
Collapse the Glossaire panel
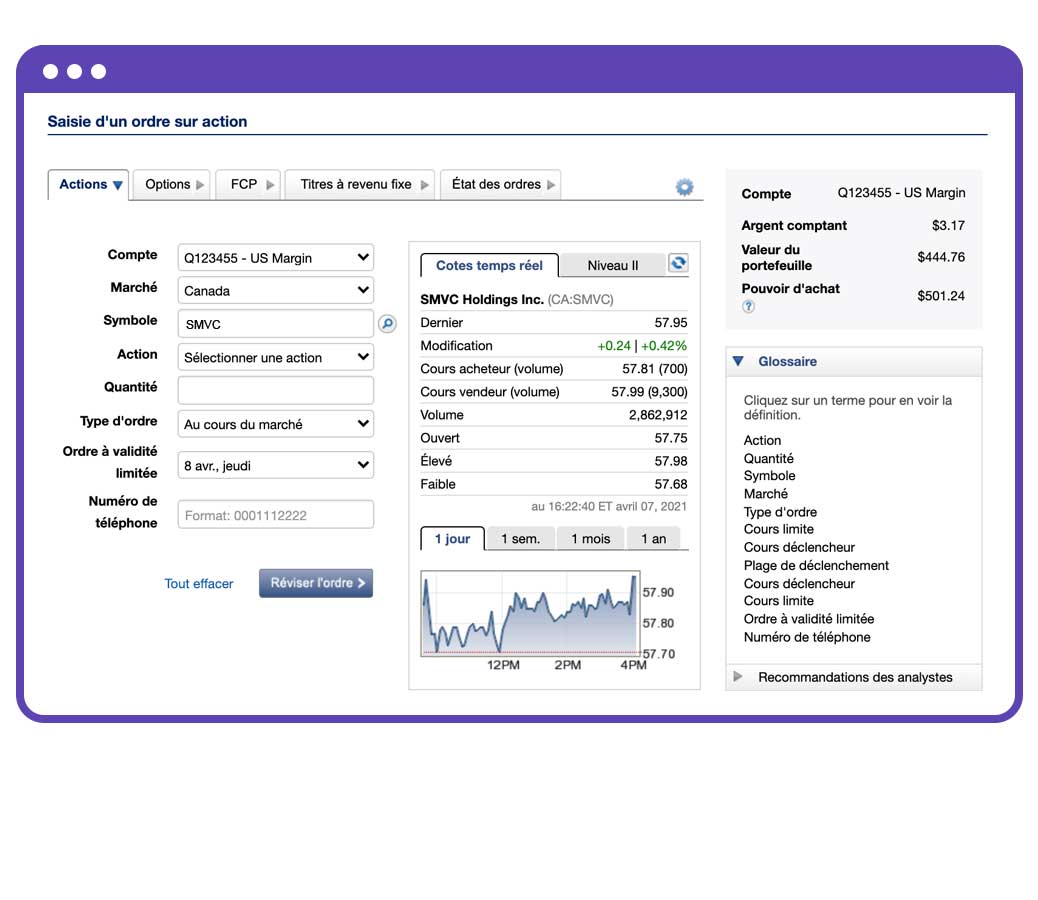(740, 361)
